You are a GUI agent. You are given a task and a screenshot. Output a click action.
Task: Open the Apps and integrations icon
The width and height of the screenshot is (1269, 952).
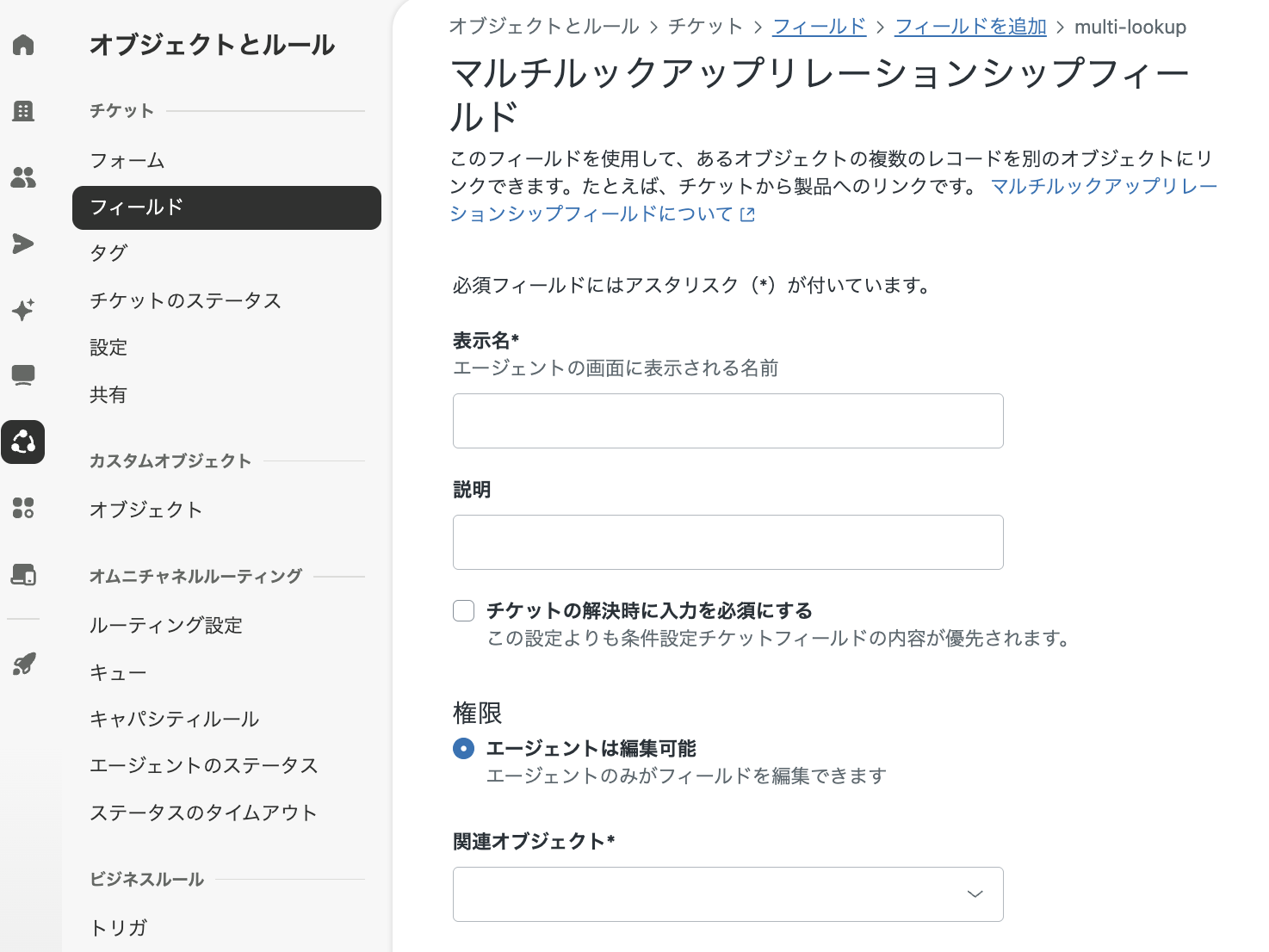coord(23,508)
